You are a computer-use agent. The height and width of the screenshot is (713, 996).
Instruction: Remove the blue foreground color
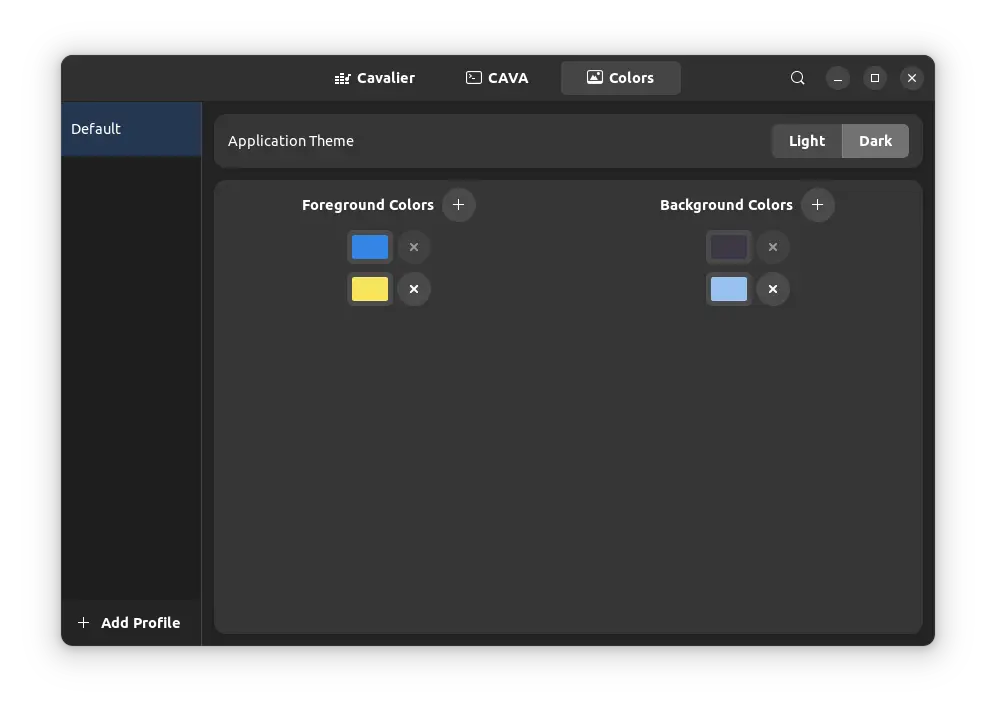[x=414, y=247]
